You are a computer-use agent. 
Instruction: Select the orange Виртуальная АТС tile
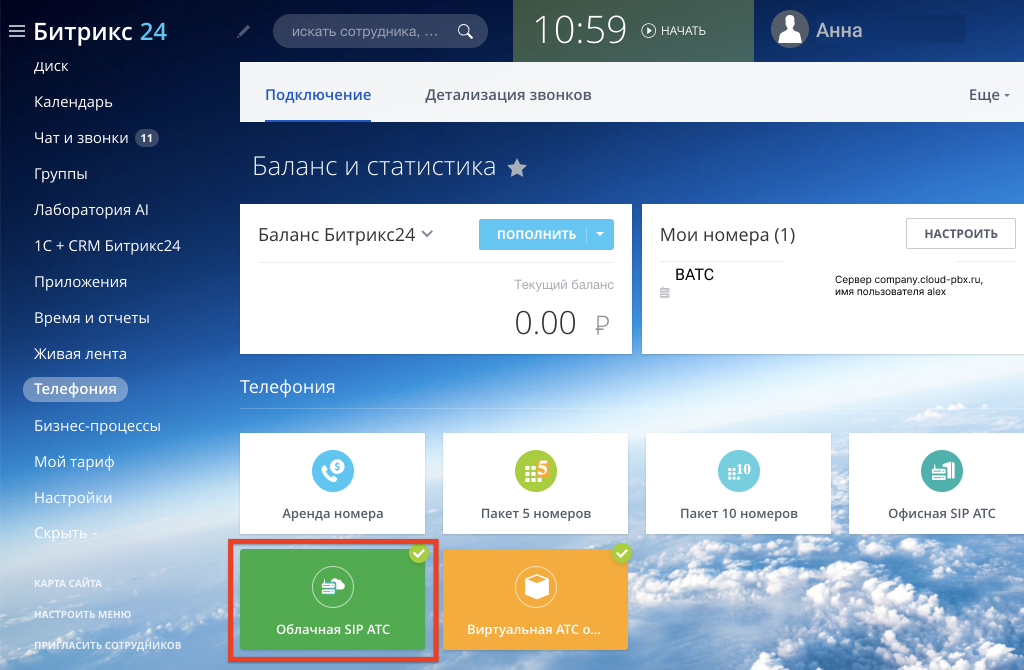click(535, 600)
